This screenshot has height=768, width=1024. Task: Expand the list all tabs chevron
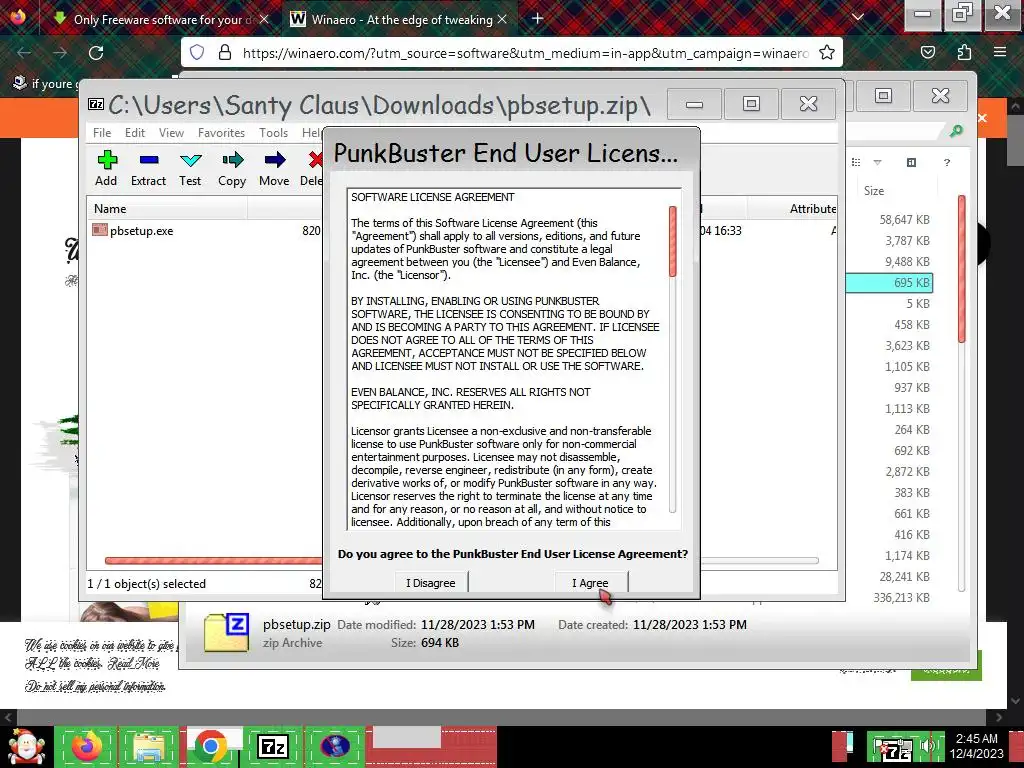coord(858,18)
